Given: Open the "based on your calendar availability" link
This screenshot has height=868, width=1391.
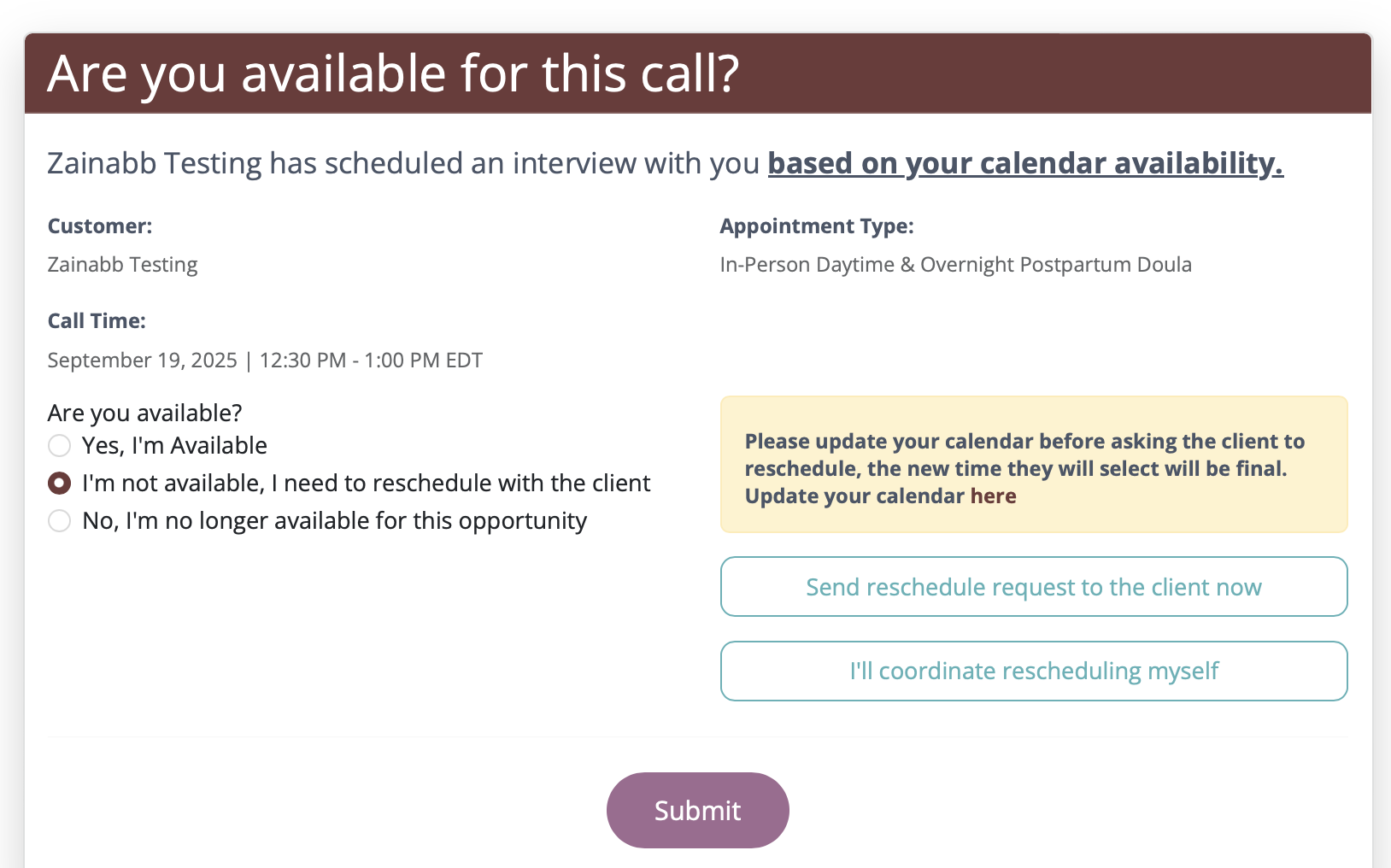Looking at the screenshot, I should pos(1024,162).
